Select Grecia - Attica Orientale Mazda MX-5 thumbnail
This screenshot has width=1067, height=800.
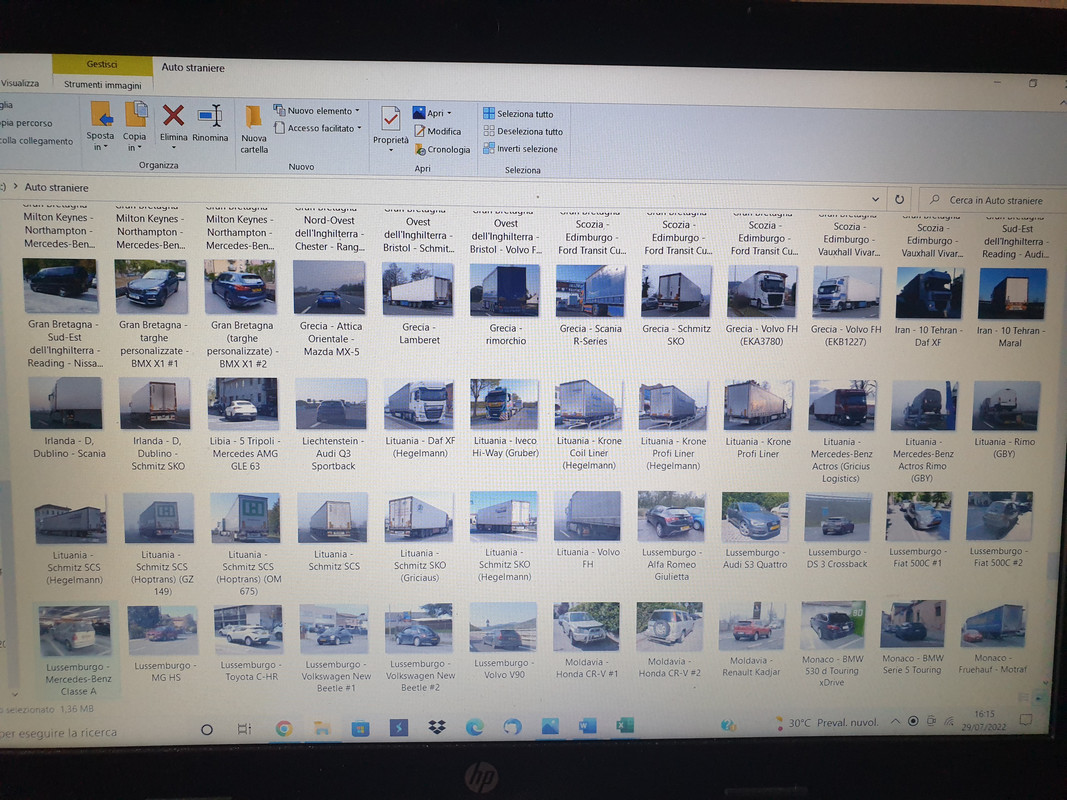click(329, 288)
